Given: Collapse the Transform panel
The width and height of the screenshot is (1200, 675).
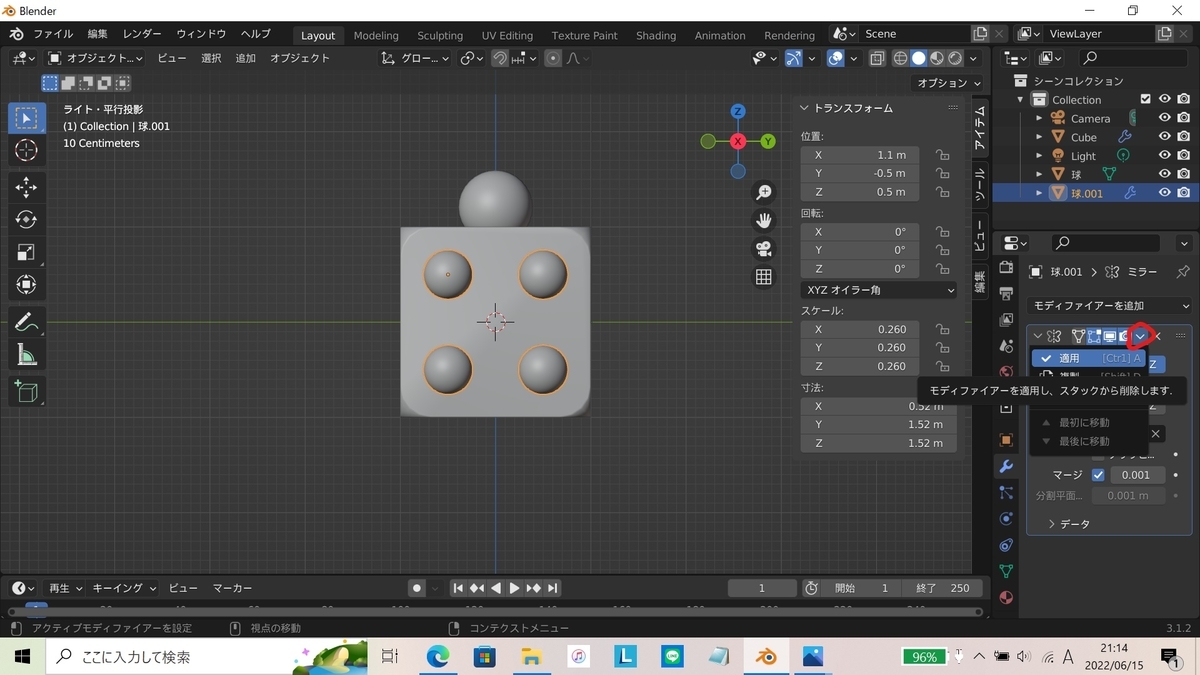Looking at the screenshot, I should [806, 108].
